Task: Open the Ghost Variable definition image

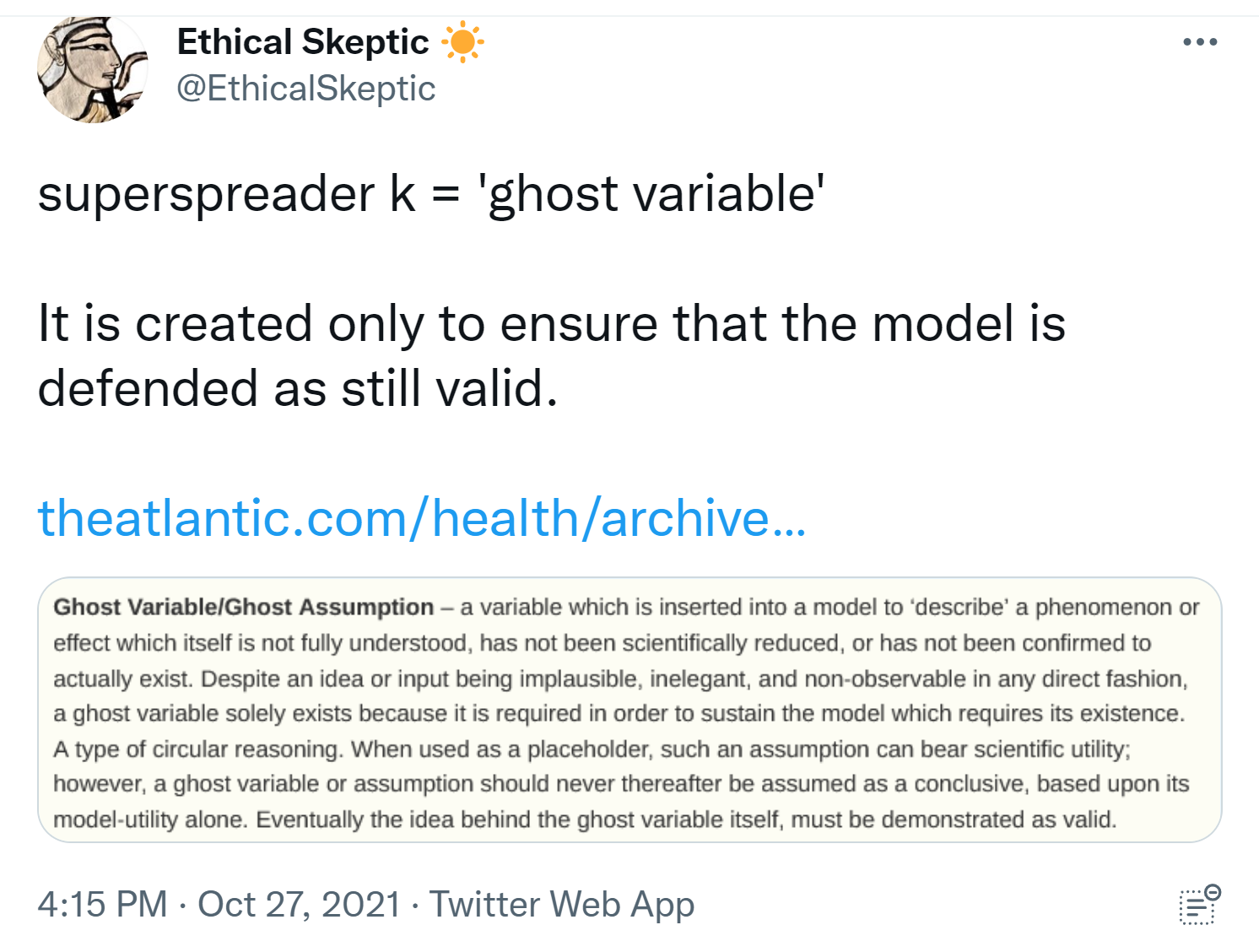Action: coord(629,709)
